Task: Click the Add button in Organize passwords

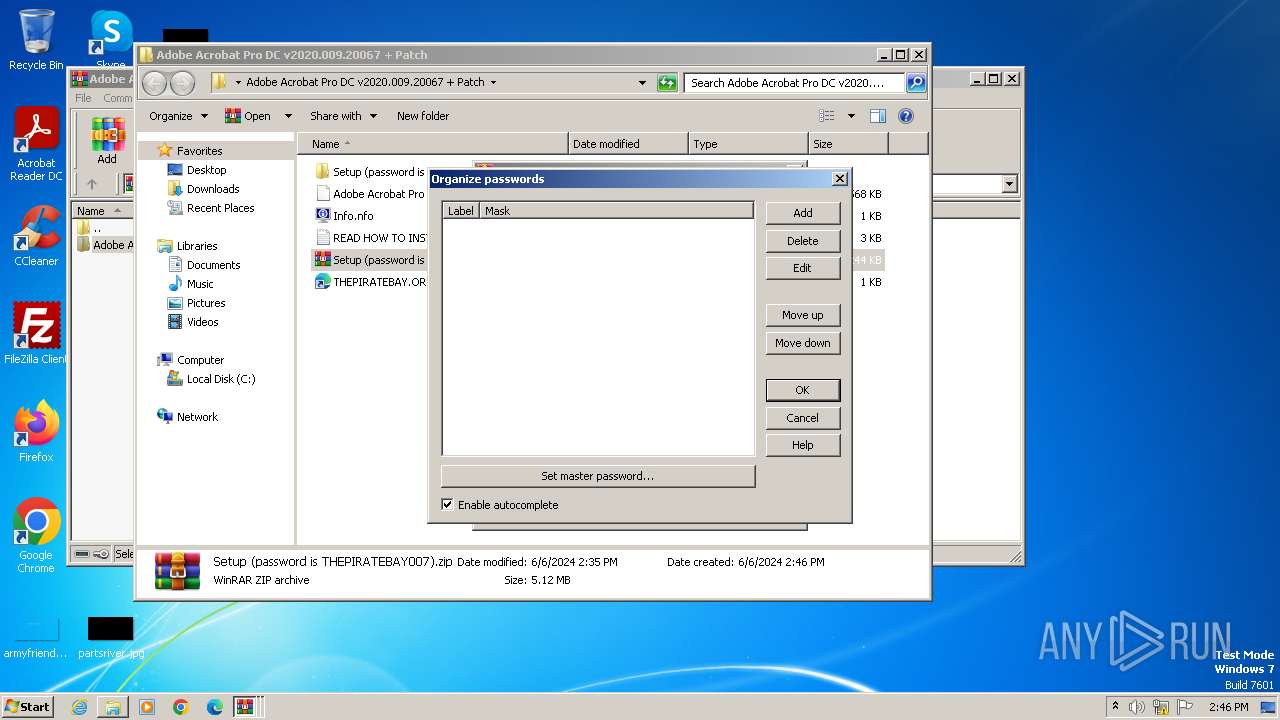Action: point(803,213)
